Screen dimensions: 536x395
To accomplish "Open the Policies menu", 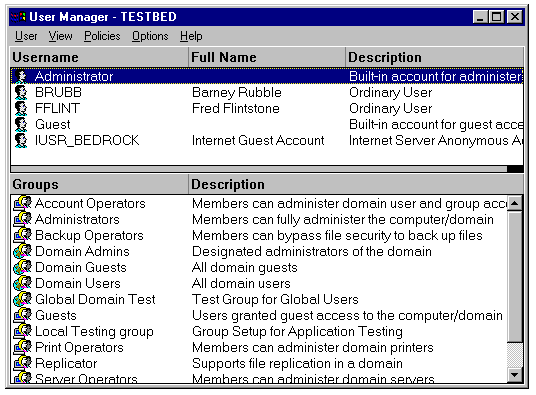I will pyautogui.click(x=102, y=36).
